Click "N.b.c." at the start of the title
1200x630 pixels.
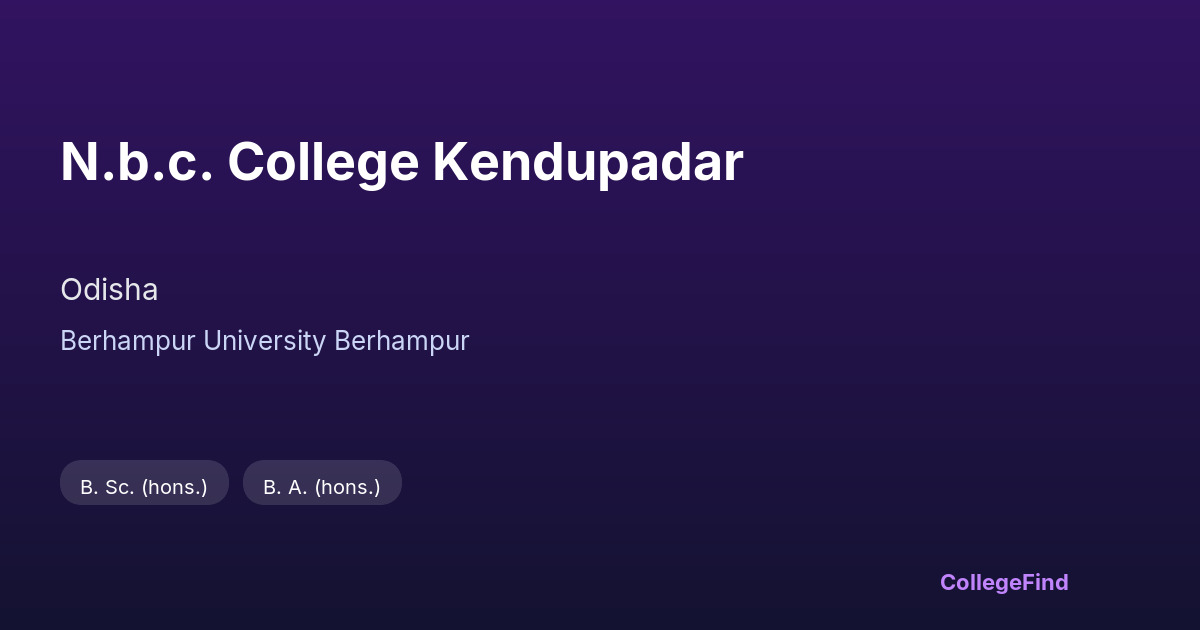[x=137, y=162]
